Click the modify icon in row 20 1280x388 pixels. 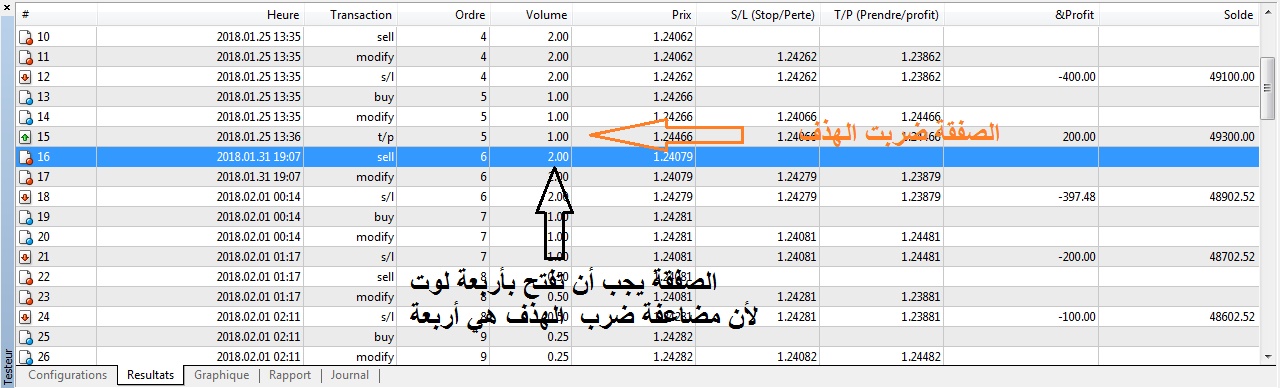26,237
